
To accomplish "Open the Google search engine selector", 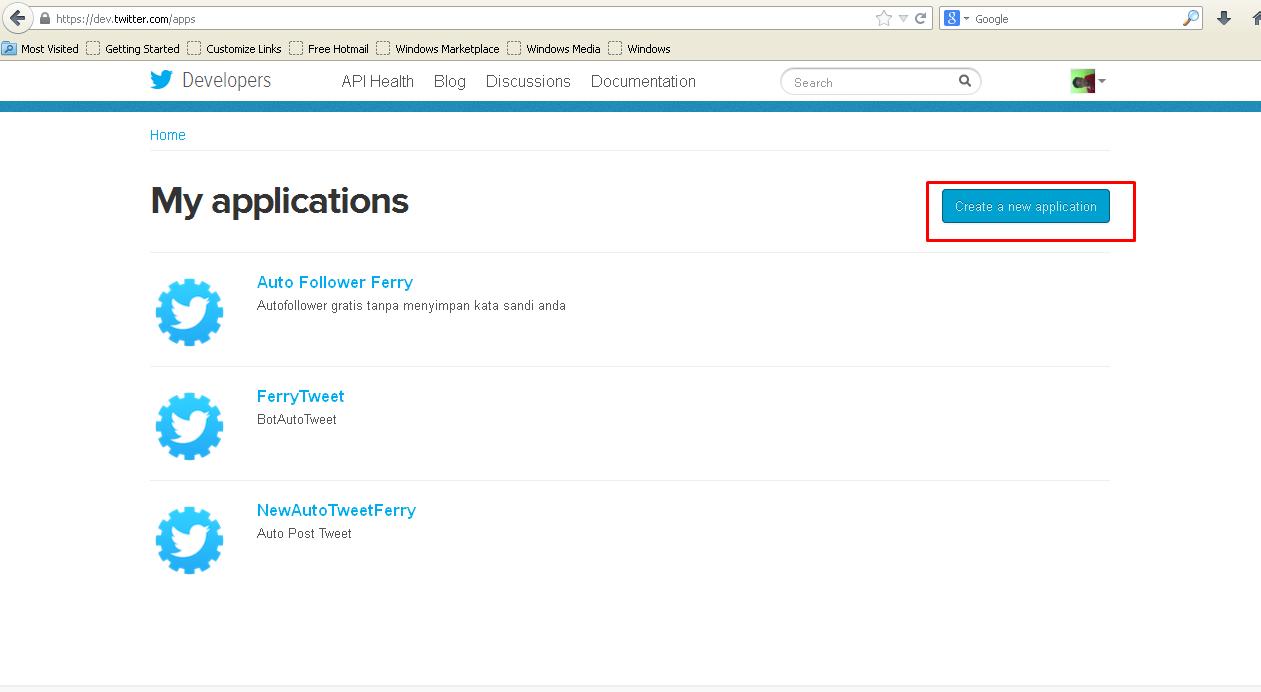I will pyautogui.click(x=957, y=18).
